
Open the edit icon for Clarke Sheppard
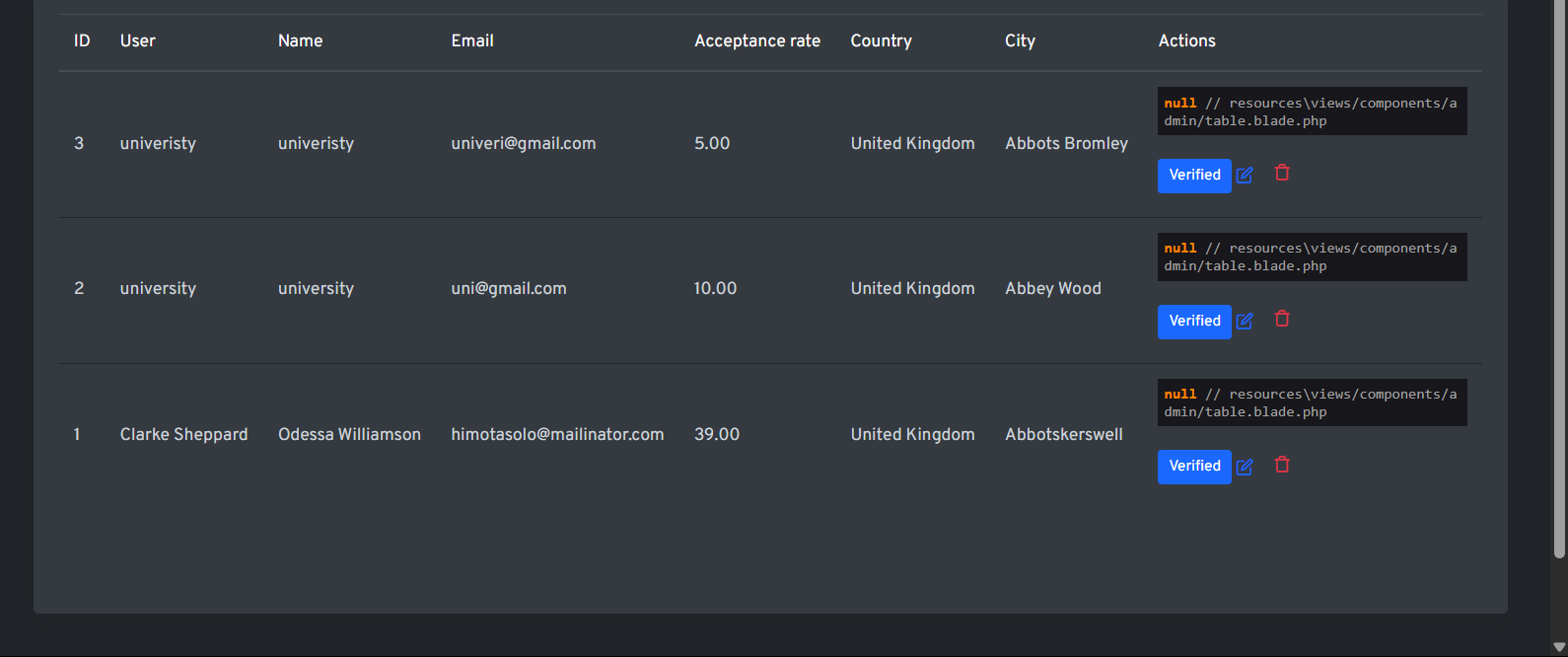(x=1245, y=467)
